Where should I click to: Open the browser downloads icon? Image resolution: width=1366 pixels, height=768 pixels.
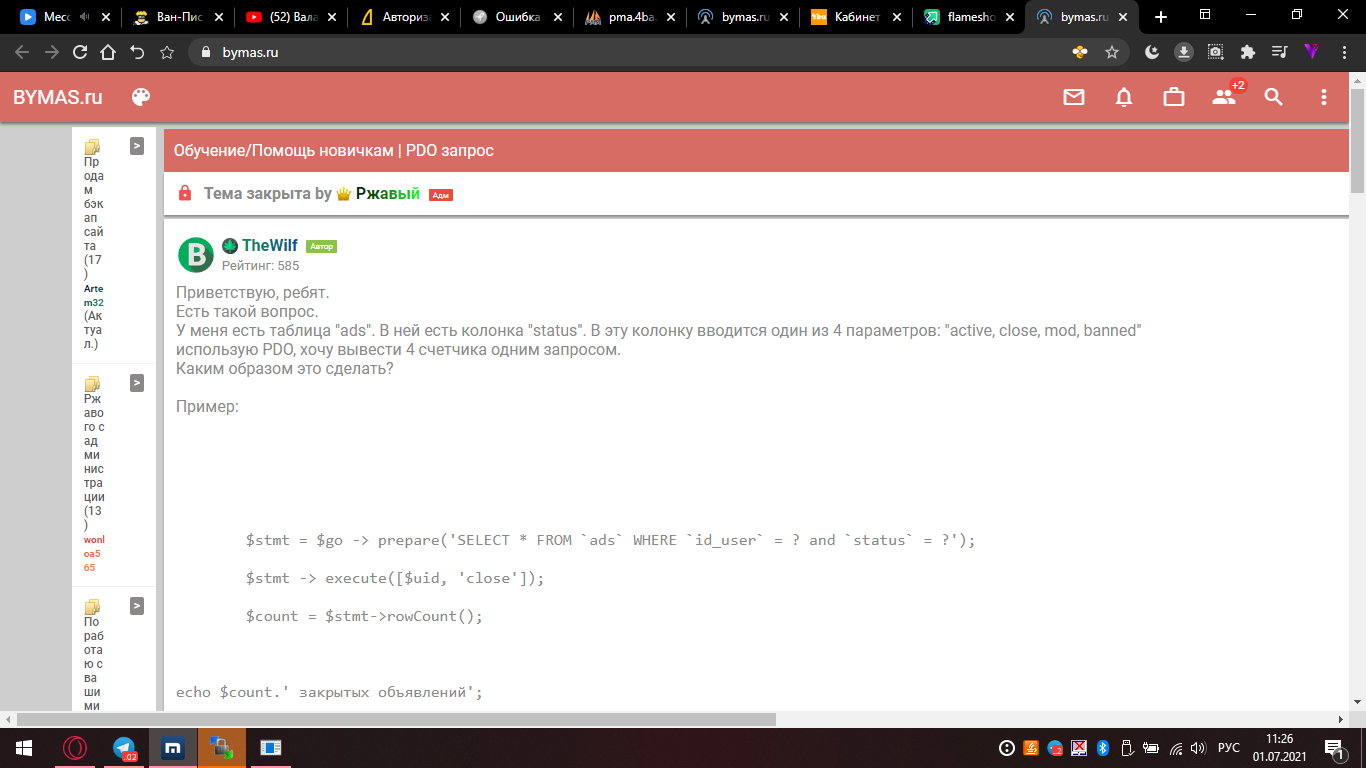click(1183, 52)
